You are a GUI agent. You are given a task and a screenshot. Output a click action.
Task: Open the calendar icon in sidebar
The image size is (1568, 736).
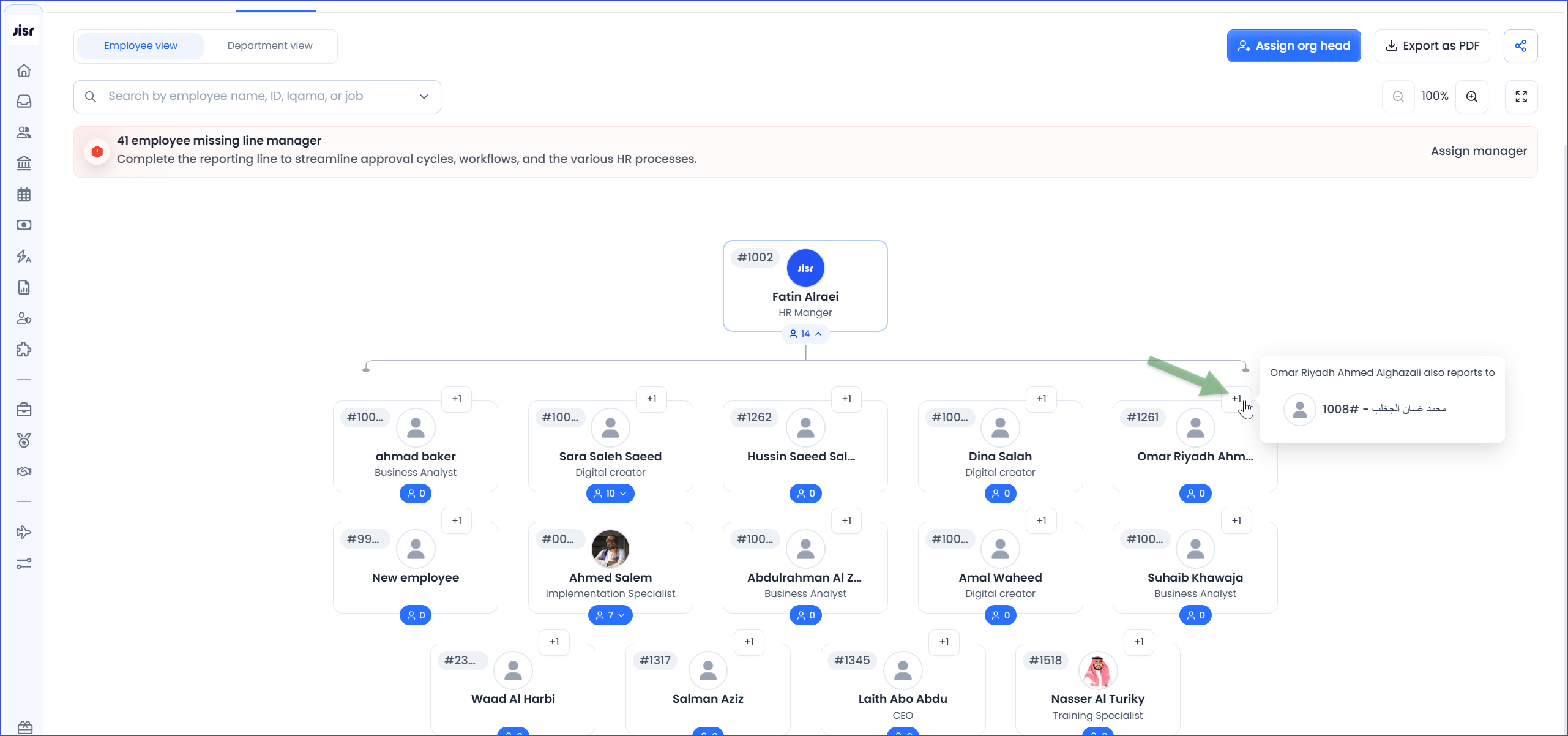[x=24, y=195]
